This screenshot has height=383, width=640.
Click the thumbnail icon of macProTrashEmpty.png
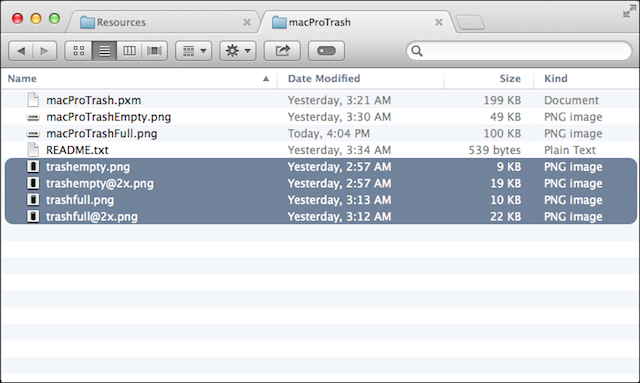tap(33, 117)
